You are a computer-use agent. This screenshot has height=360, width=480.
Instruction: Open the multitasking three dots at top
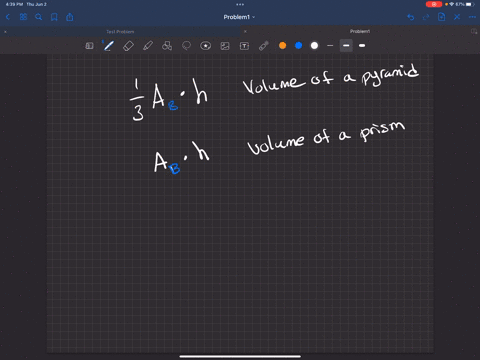[240, 4]
